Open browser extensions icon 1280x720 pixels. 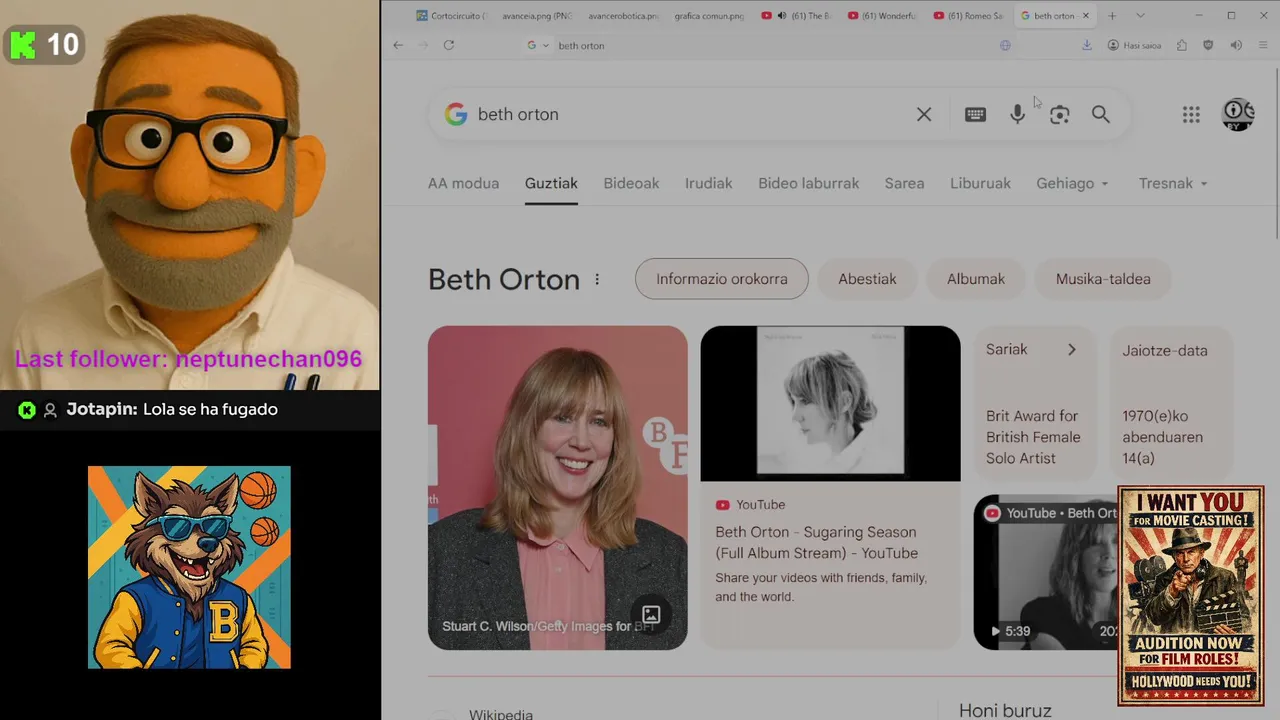(1182, 45)
